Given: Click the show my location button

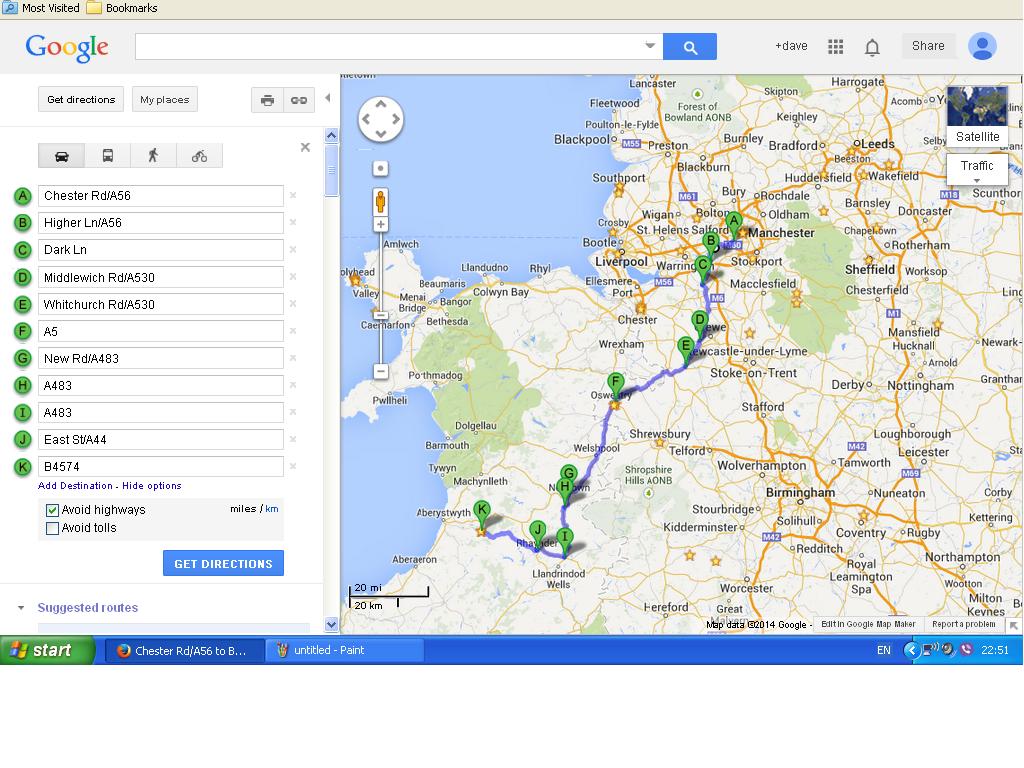Looking at the screenshot, I should 380,168.
